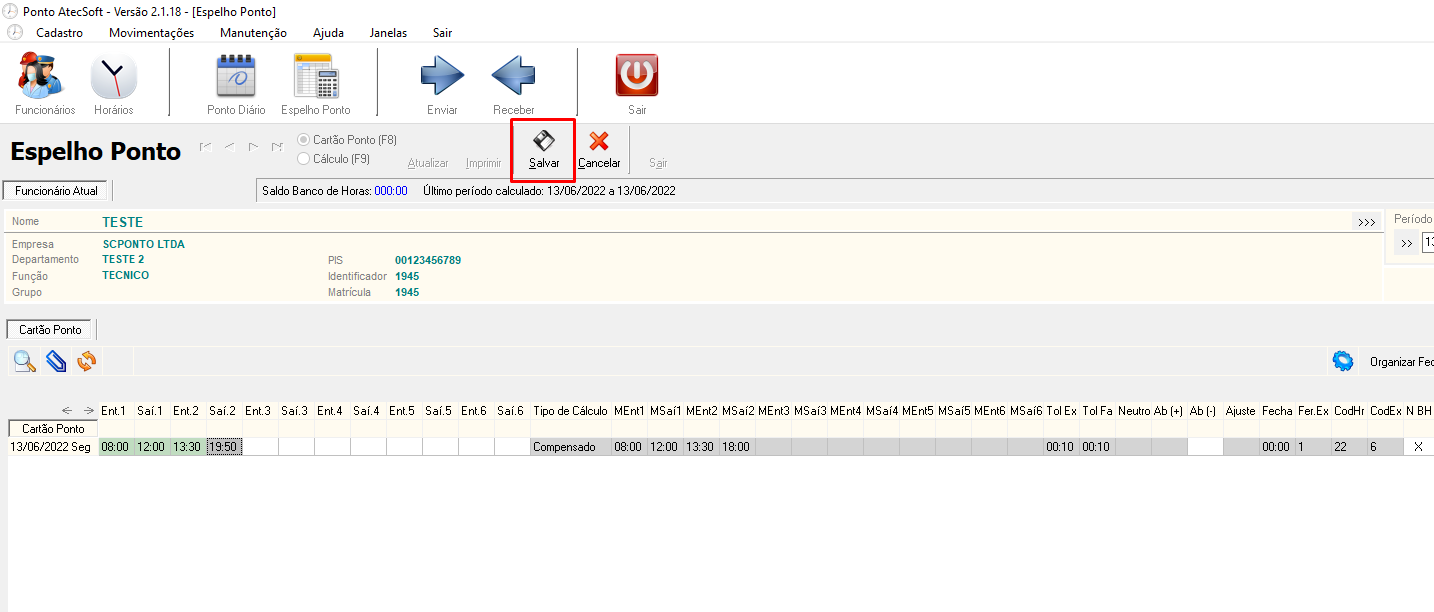The width and height of the screenshot is (1434, 612).
Task: Click the Ent.1 cell showing 08:00
Action: coord(116,447)
